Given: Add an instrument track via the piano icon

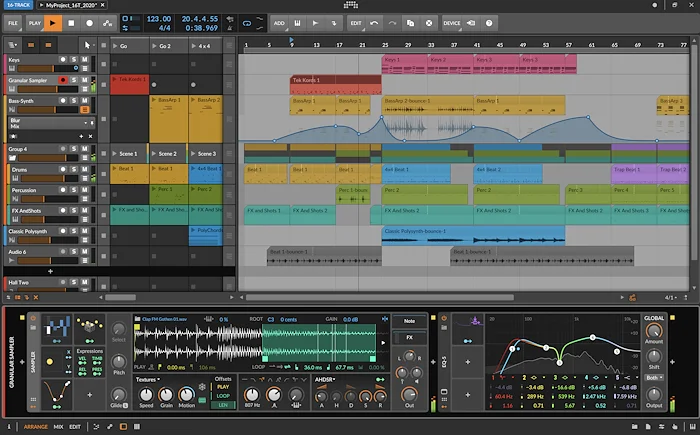Looking at the screenshot, I should (297, 23).
